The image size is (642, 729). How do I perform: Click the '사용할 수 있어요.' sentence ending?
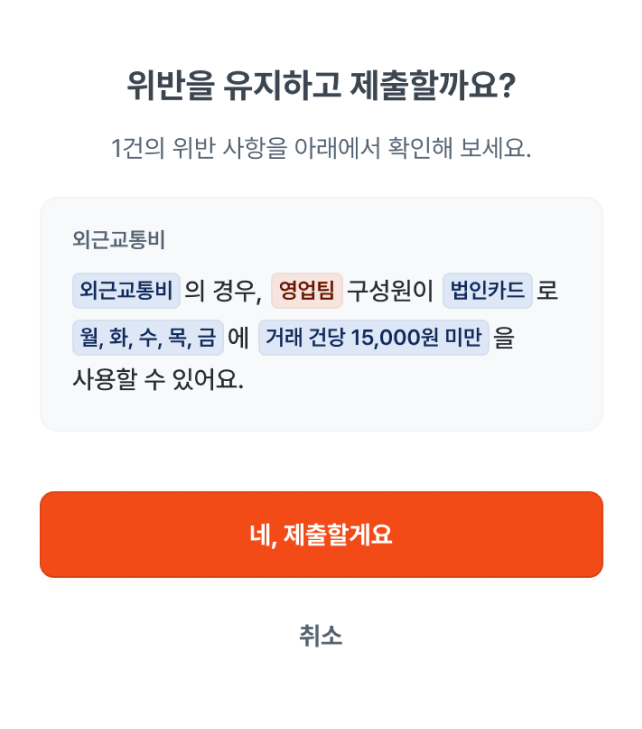tap(158, 381)
